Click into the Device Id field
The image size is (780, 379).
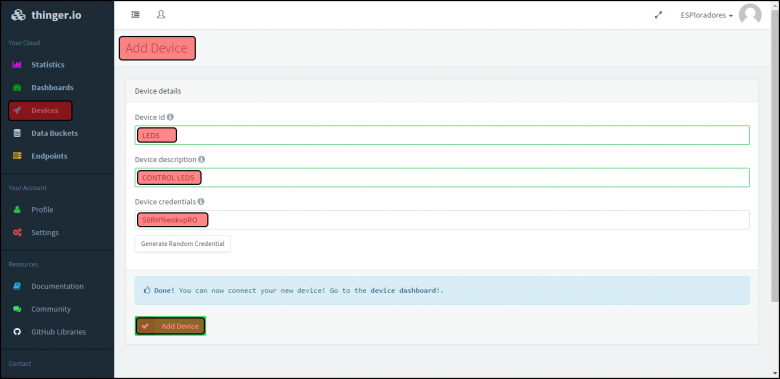click(442, 135)
